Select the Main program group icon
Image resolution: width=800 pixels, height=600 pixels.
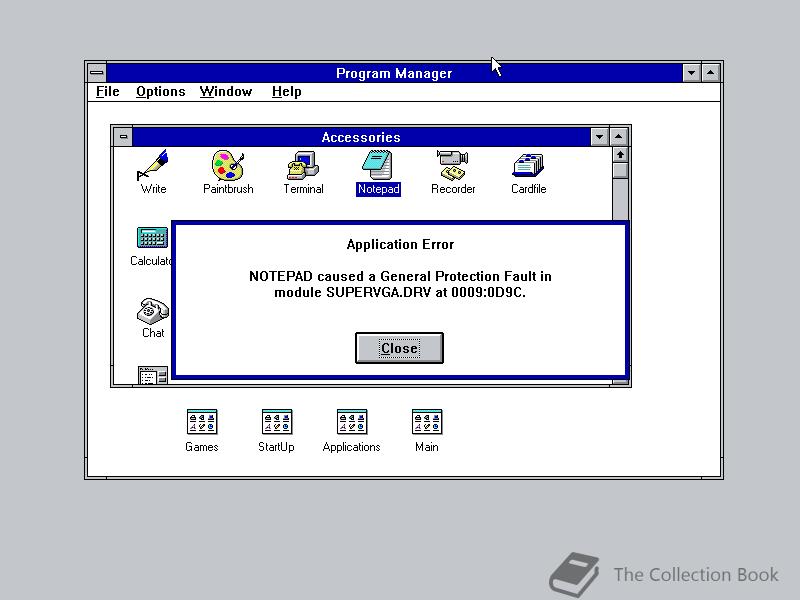click(x=427, y=422)
